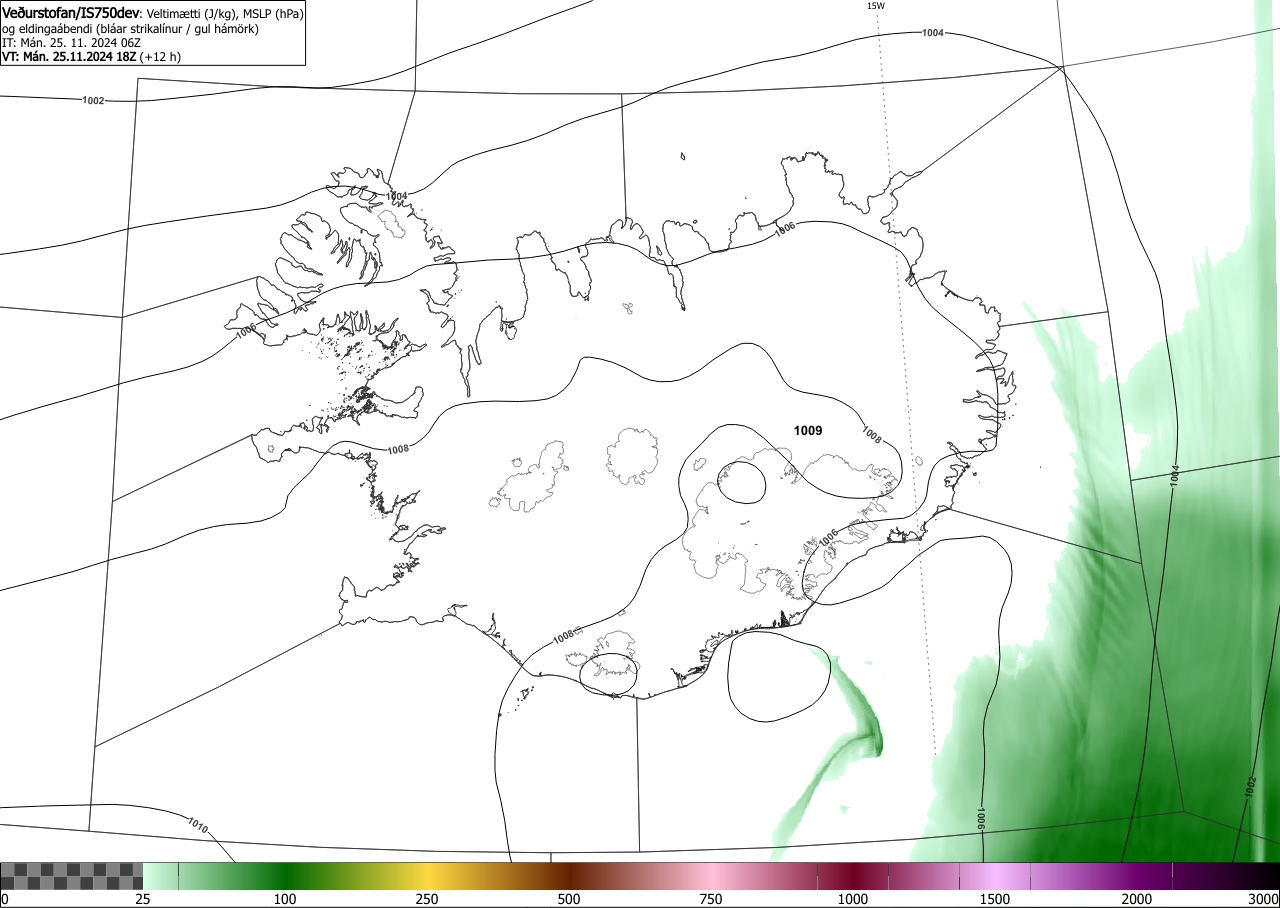Click the "750" value on the color scale
The image size is (1280, 908).
pos(711,899)
